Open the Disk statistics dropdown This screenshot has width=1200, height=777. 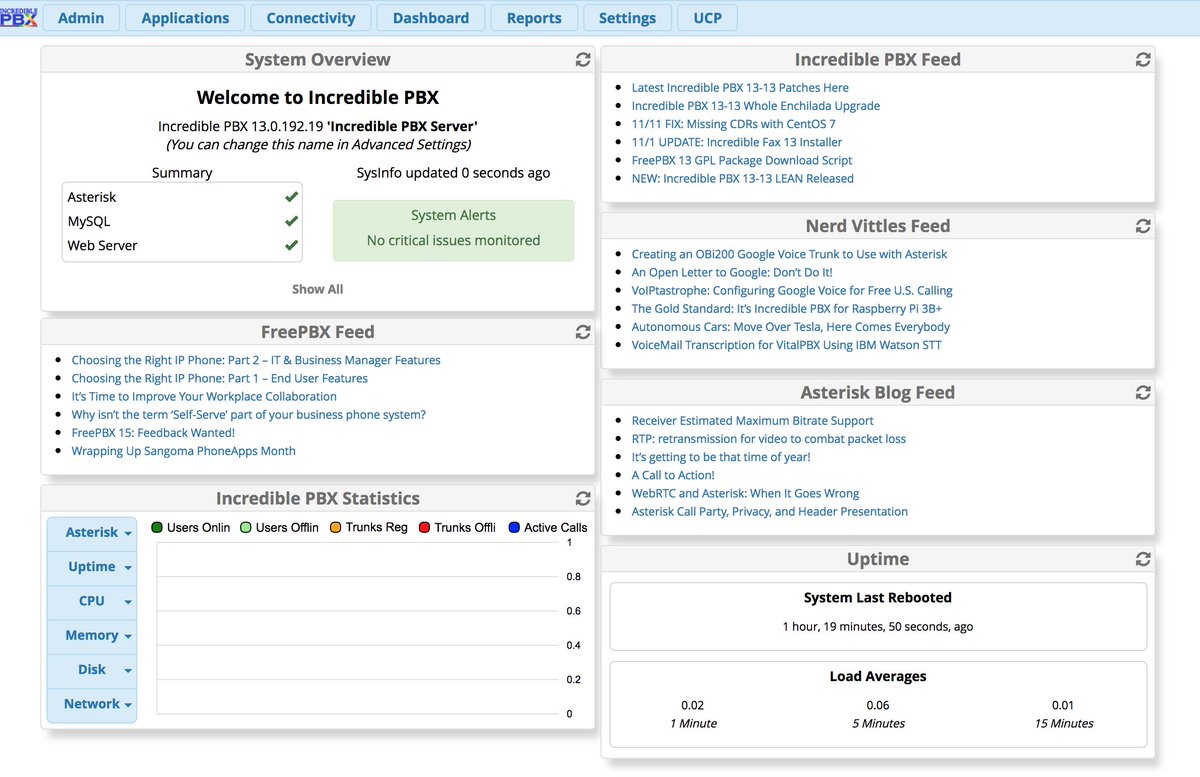click(92, 670)
